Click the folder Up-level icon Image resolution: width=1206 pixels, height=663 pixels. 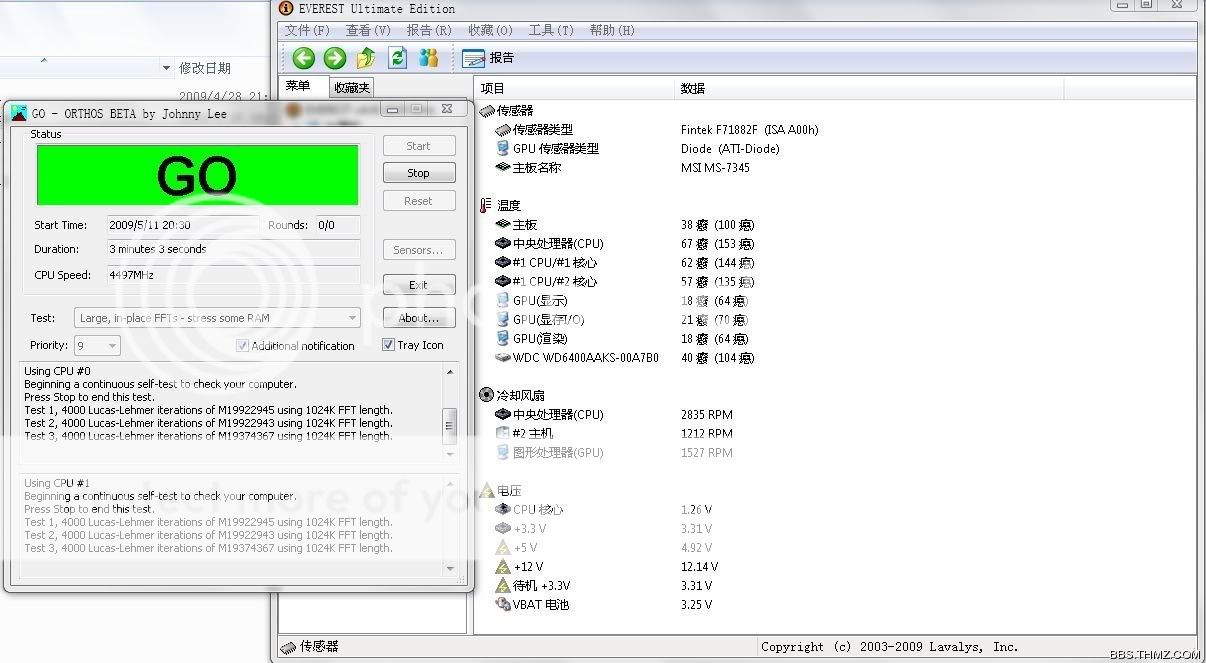pos(366,58)
